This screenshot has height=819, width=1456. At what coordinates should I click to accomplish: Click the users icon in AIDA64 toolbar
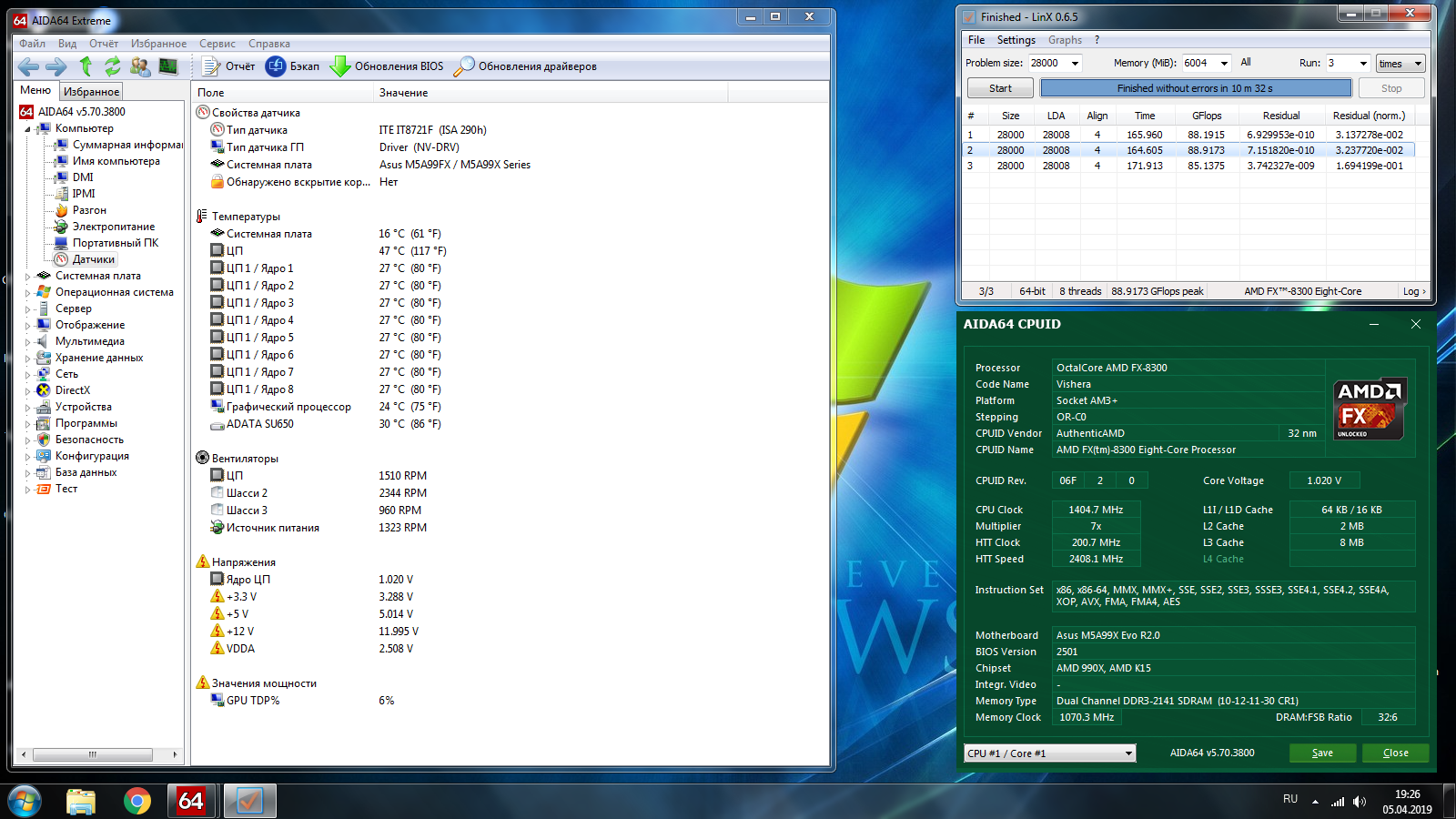(140, 66)
